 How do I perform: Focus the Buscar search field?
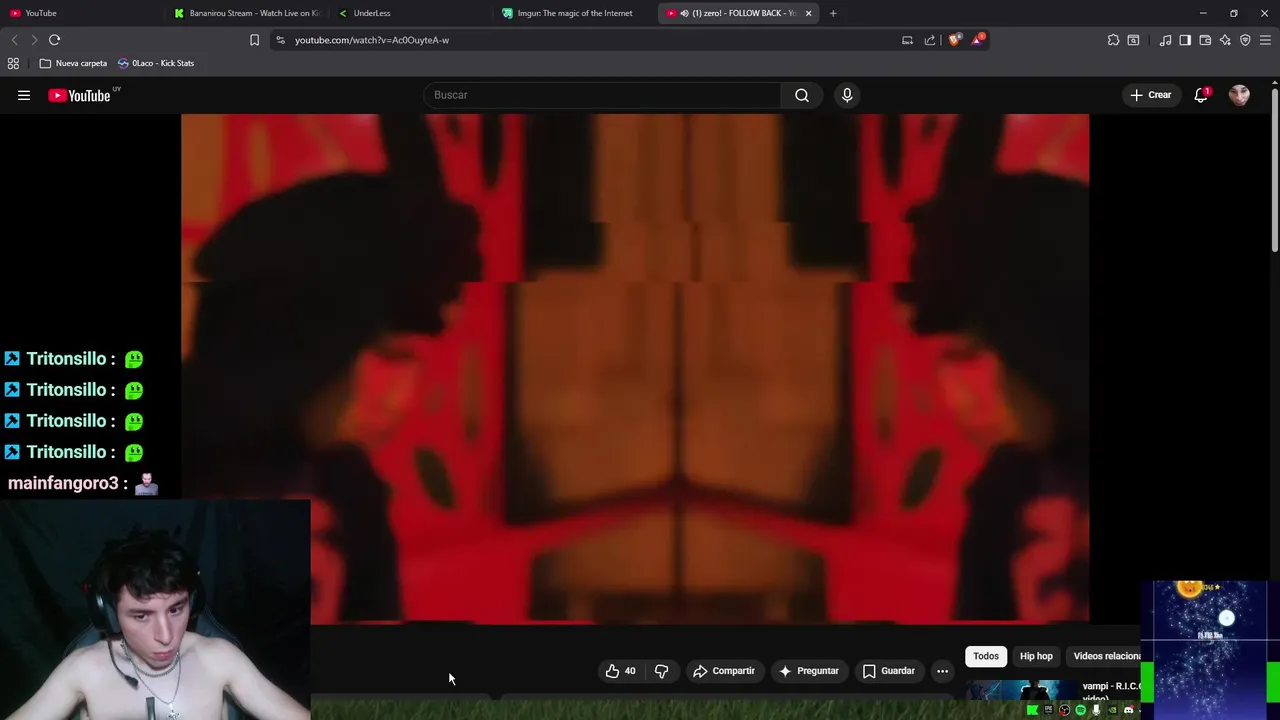pos(602,95)
